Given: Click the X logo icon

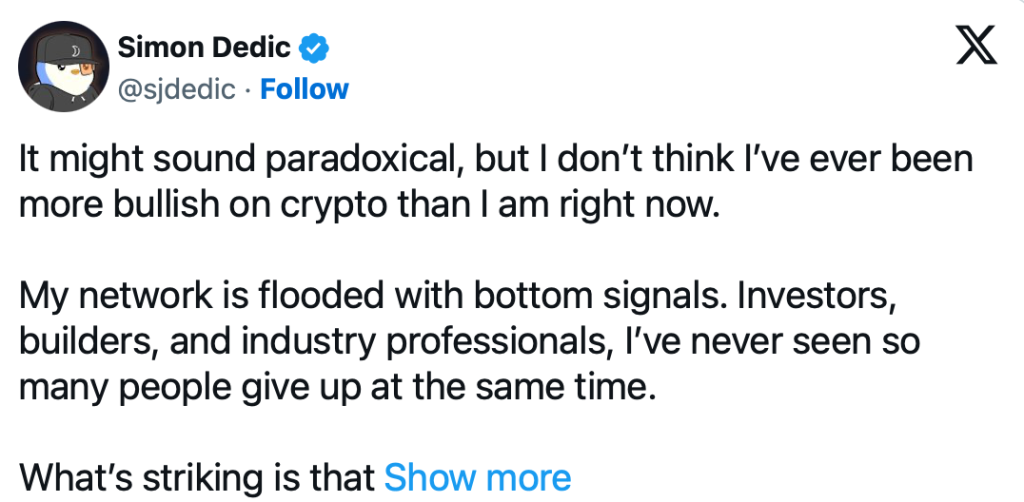Looking at the screenshot, I should (x=976, y=45).
